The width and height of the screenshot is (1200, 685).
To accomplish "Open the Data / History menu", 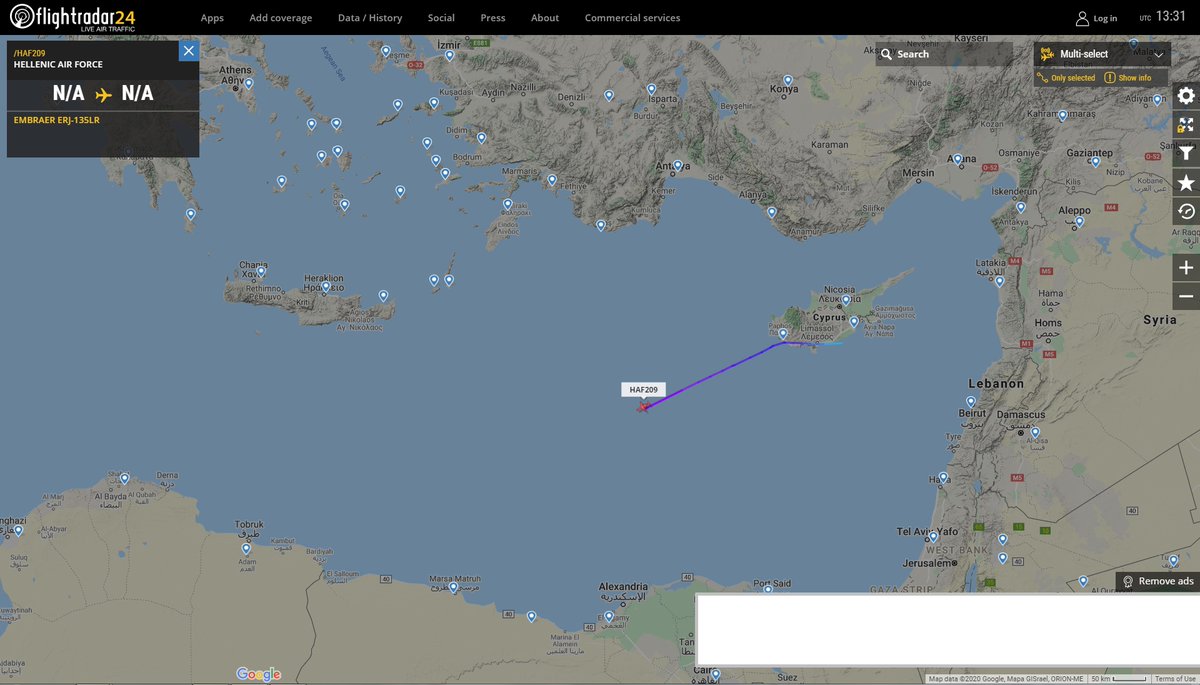I will coord(370,18).
